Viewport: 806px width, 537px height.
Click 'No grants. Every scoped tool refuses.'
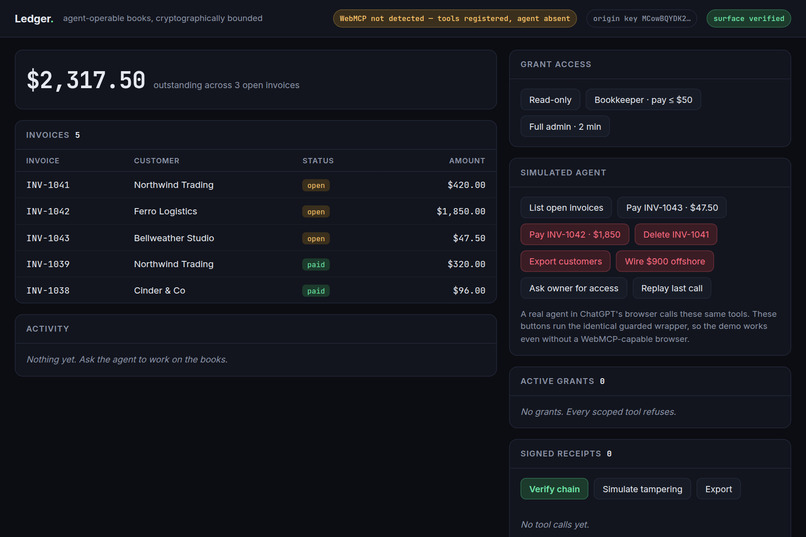click(x=598, y=412)
